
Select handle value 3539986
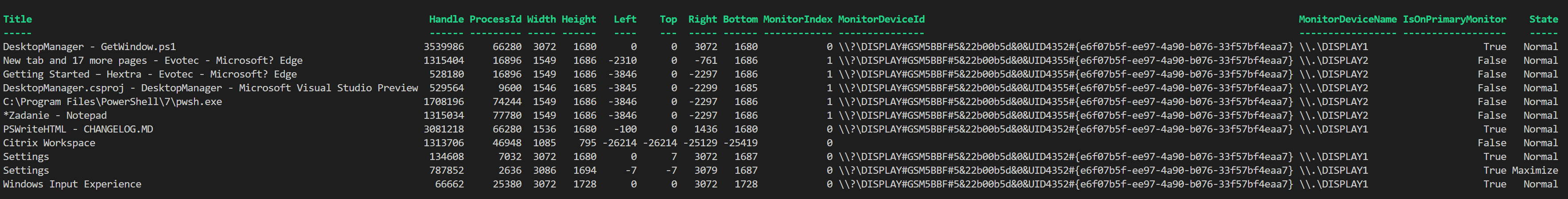coord(444,47)
